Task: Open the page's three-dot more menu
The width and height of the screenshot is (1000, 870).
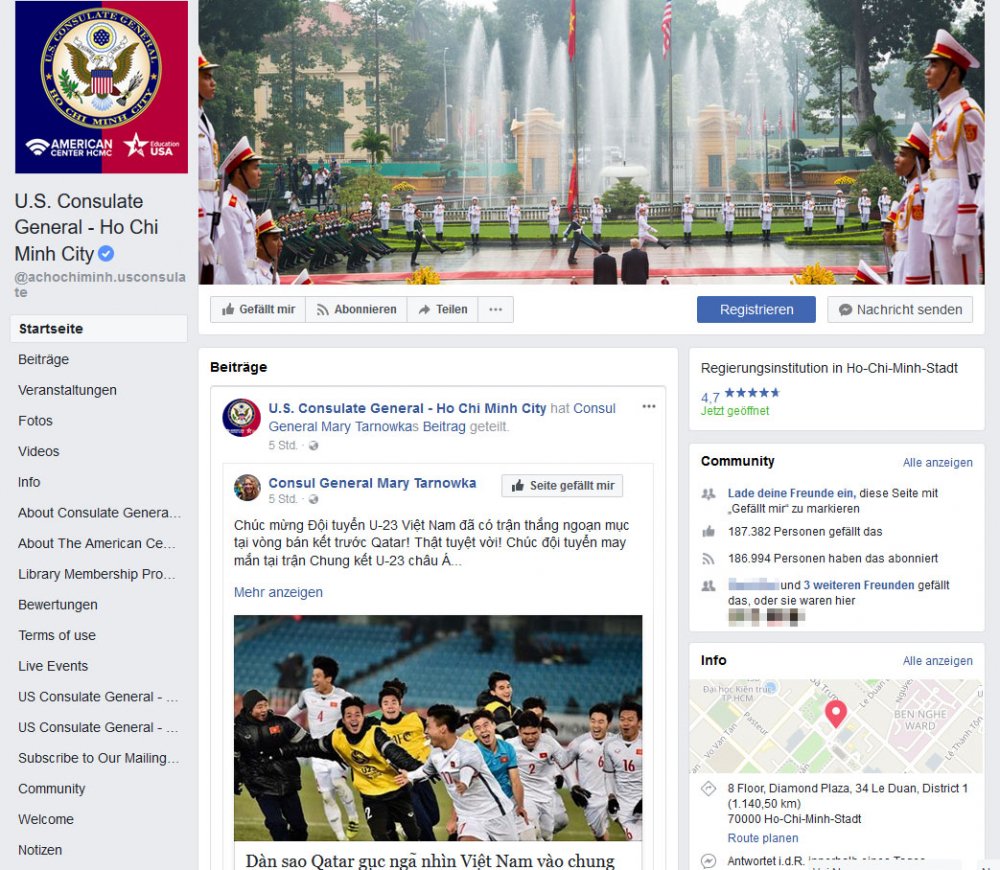Action: [x=496, y=309]
